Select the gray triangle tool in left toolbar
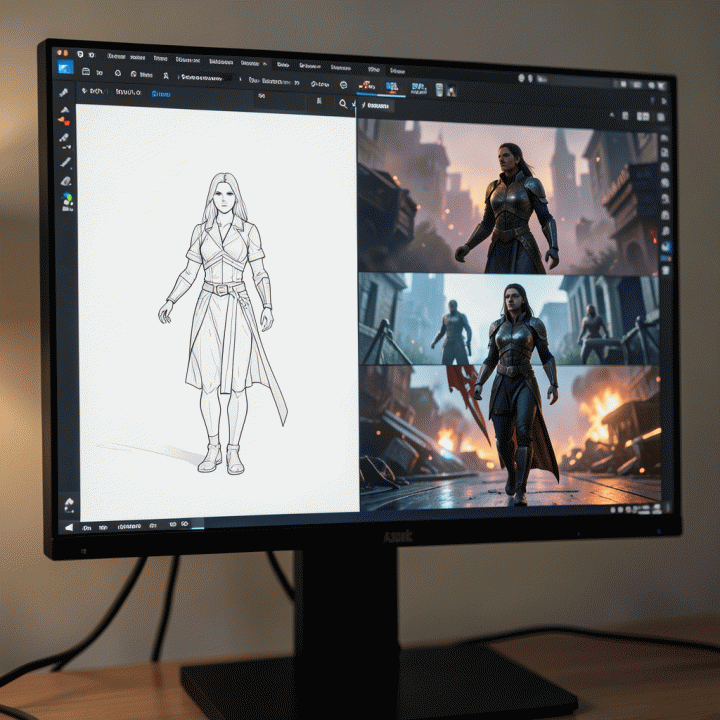The image size is (720, 720). tap(65, 110)
